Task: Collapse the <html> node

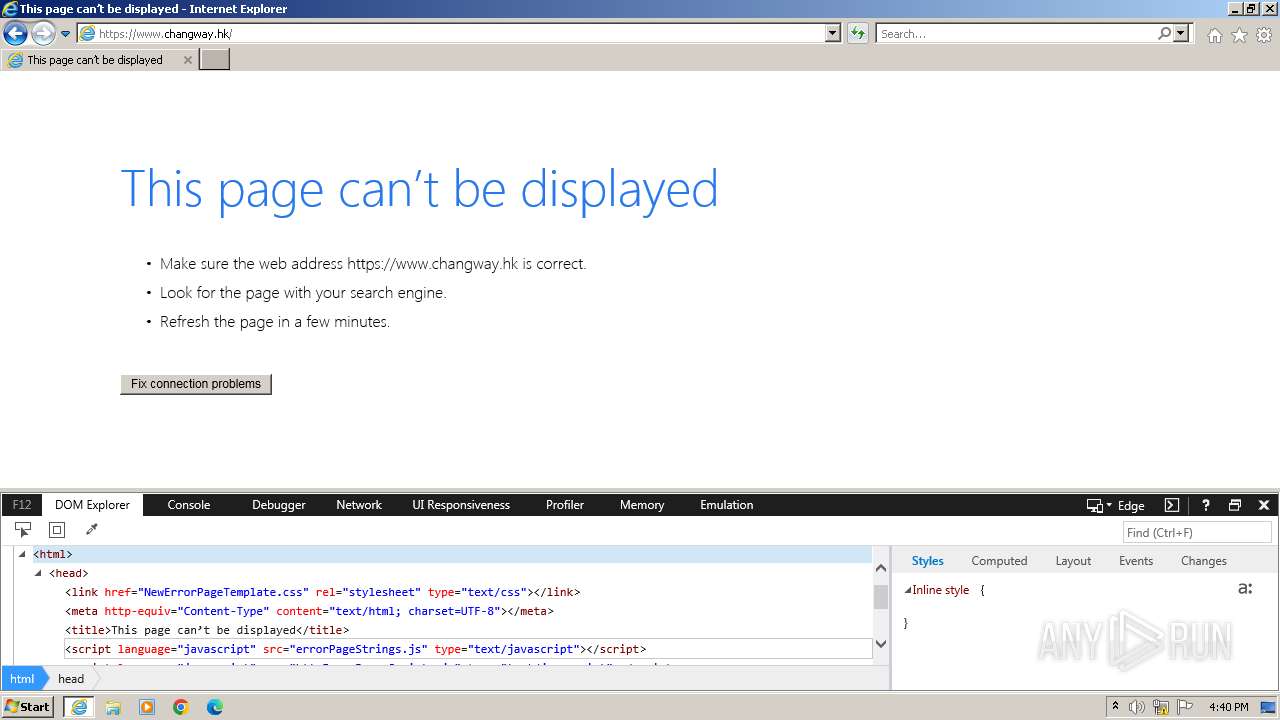Action: click(x=22, y=554)
